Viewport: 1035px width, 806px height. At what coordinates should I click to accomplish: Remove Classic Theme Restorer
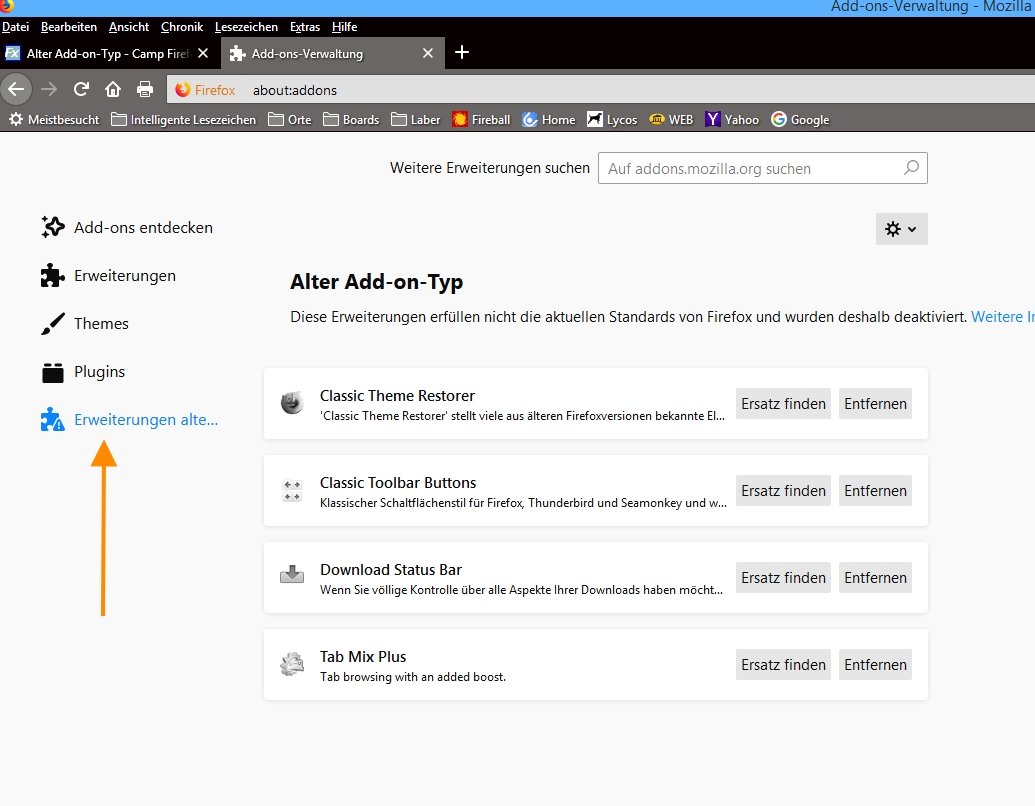pyautogui.click(x=875, y=403)
